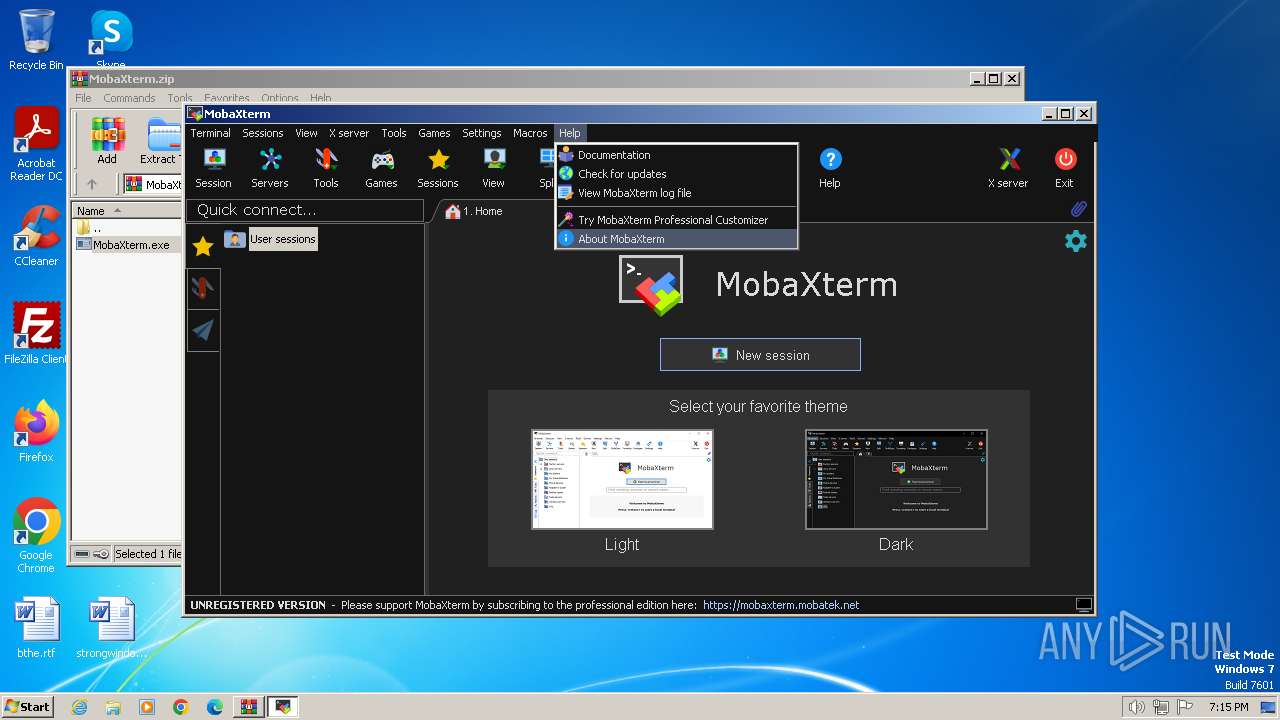This screenshot has height=720, width=1280.
Task: Open Chrome from the taskbar
Action: 181,707
